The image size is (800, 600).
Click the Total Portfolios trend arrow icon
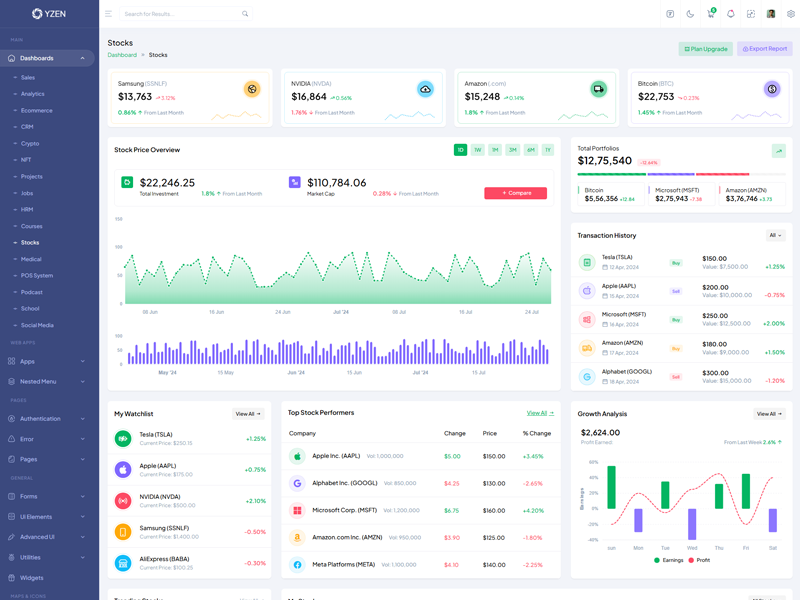[778, 151]
